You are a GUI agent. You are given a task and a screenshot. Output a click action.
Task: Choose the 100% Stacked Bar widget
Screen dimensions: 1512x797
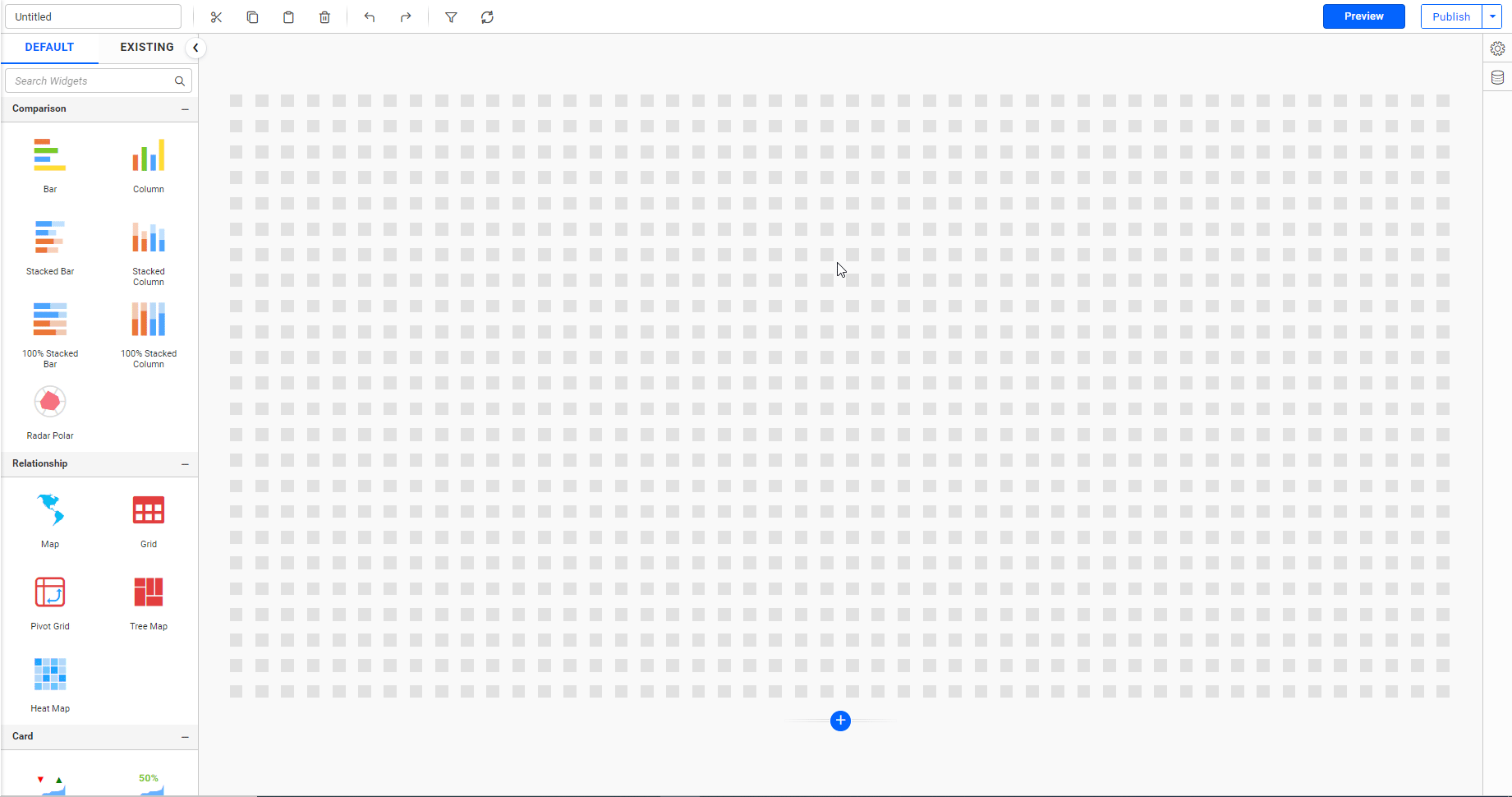[50, 334]
